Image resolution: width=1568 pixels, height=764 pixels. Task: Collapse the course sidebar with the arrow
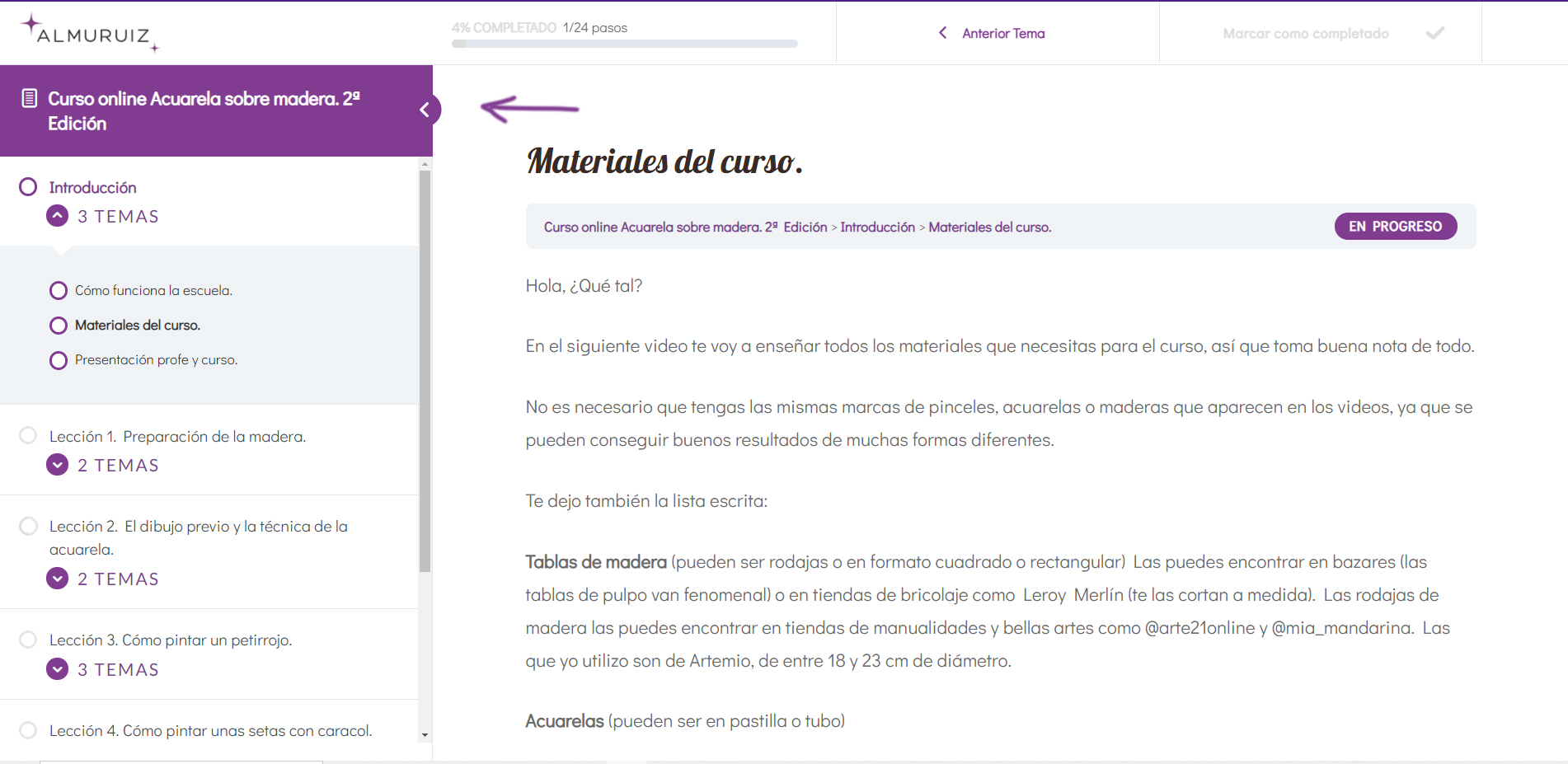pyautogui.click(x=425, y=110)
